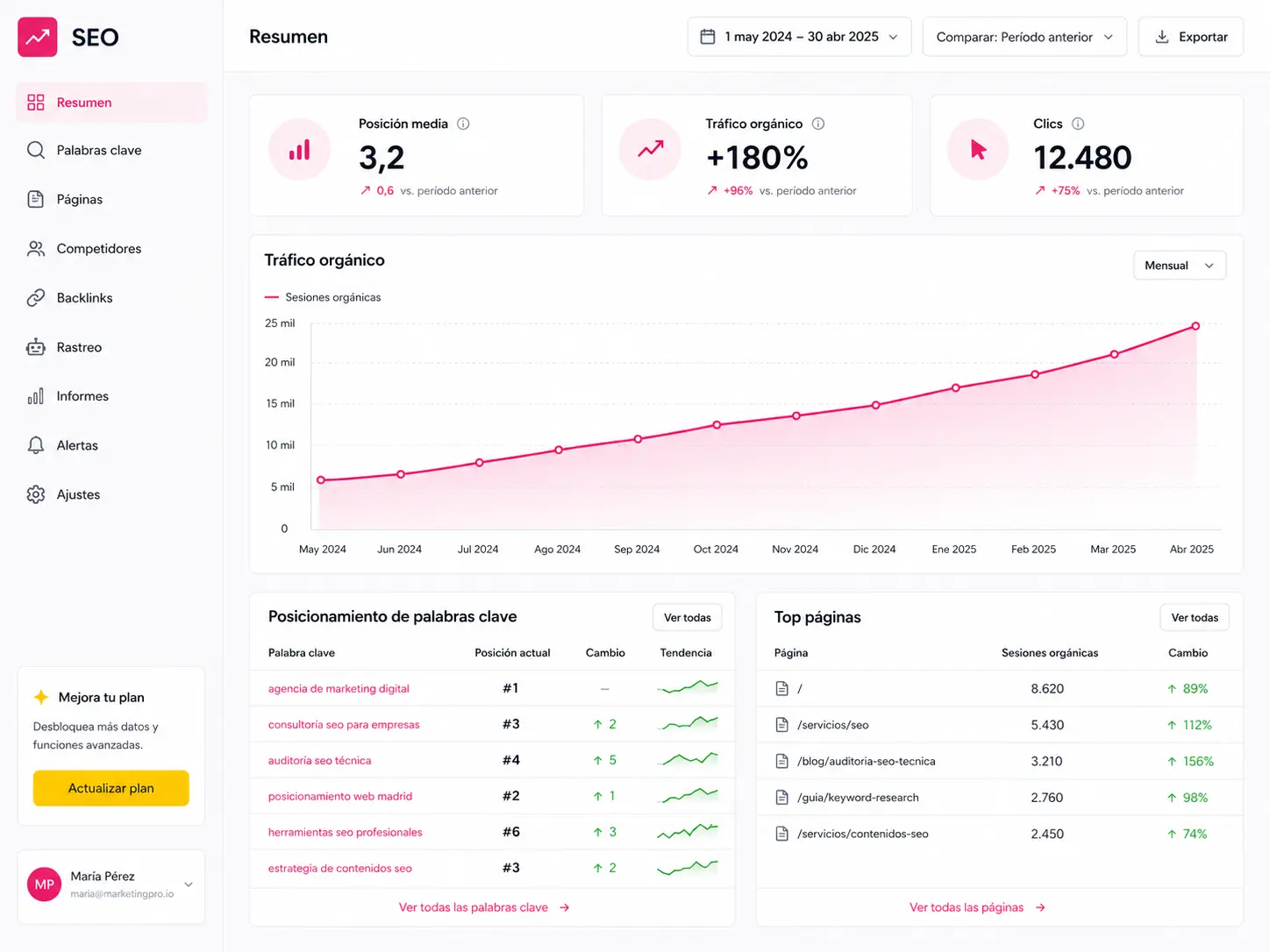The width and height of the screenshot is (1270, 952).
Task: Click the 156% change value
Action: pos(1198,761)
